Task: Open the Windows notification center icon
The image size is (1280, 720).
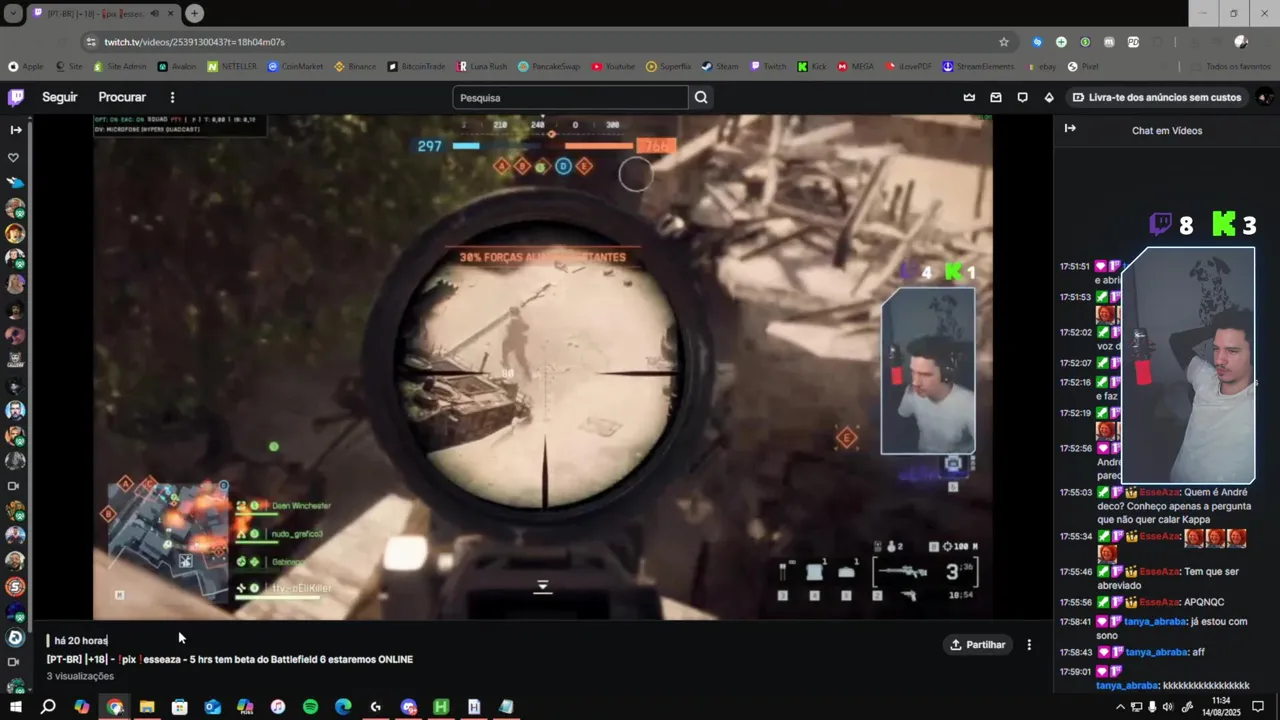Action: 1259,707
